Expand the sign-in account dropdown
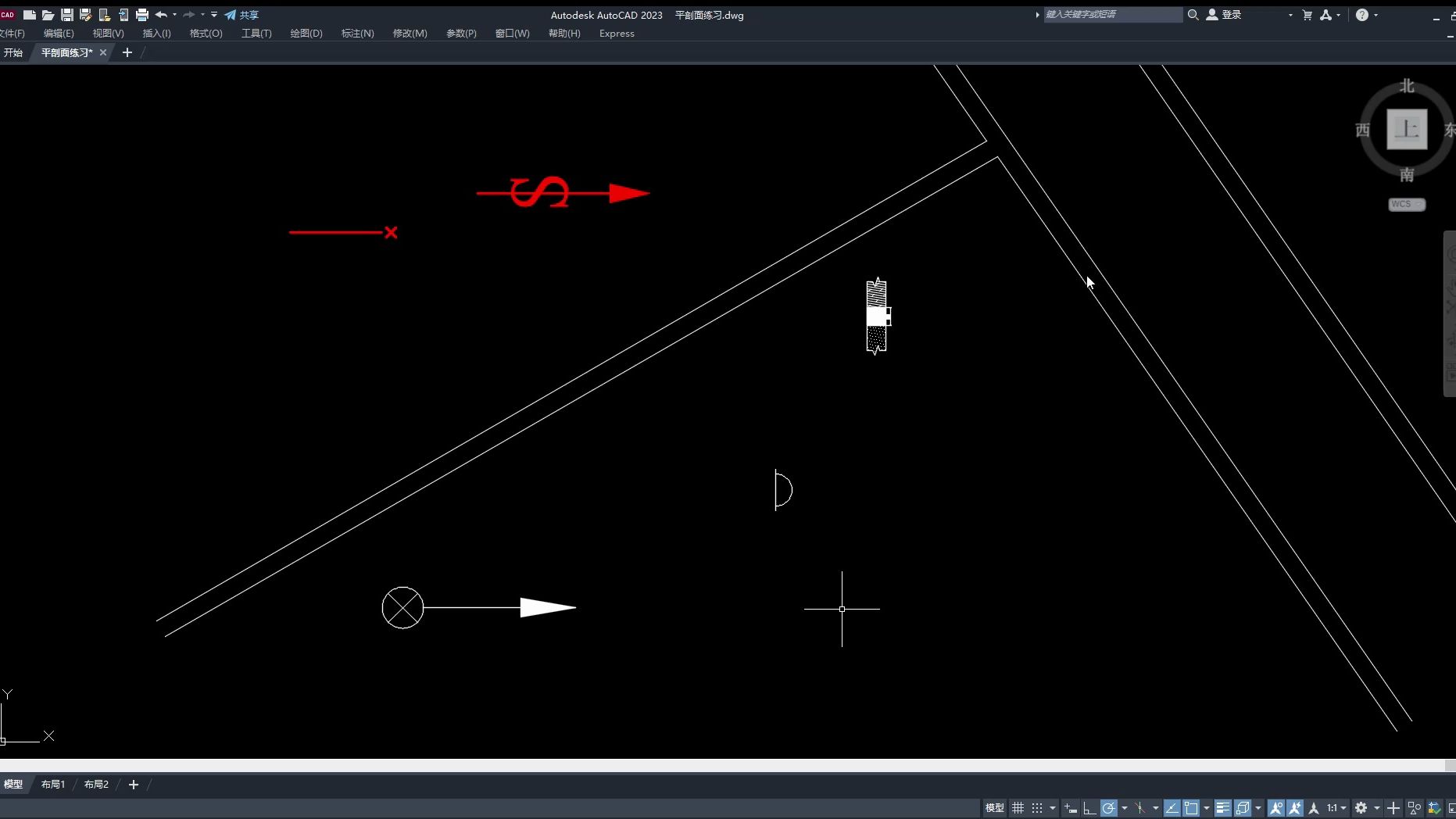This screenshot has width=1456, height=819. (x=1290, y=15)
